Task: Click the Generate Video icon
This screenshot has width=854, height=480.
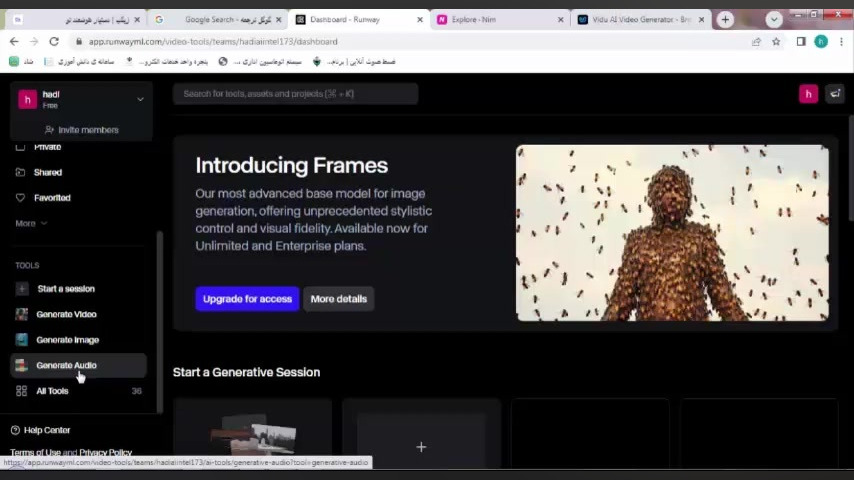Action: (x=21, y=314)
